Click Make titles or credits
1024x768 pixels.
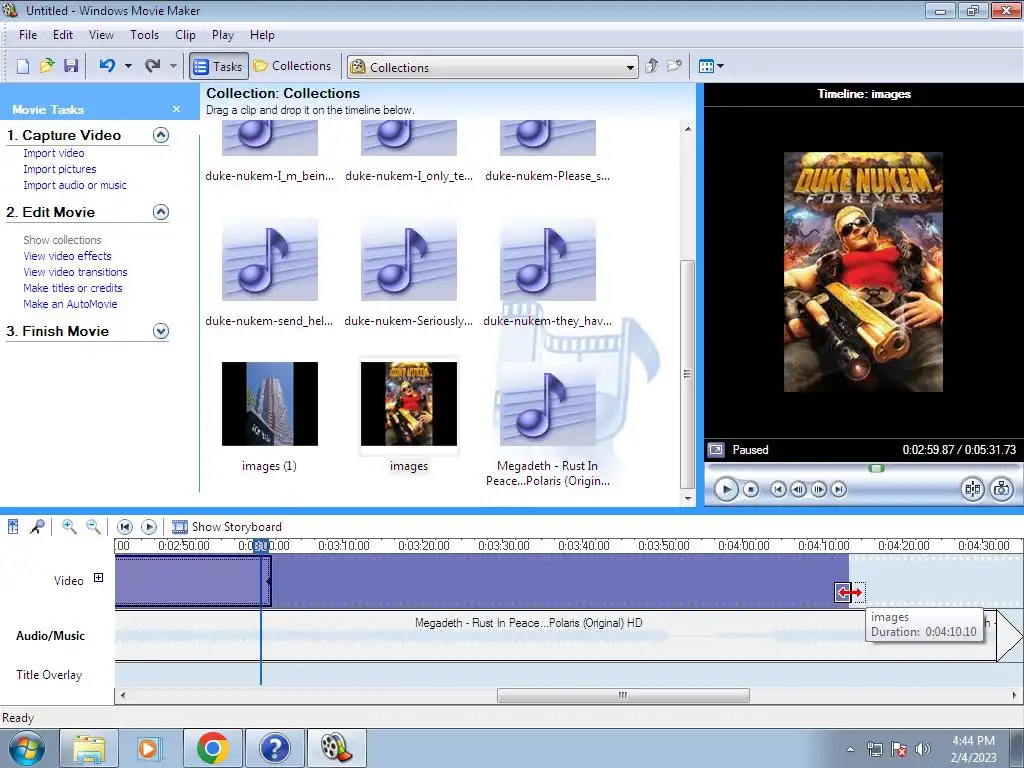tap(72, 288)
